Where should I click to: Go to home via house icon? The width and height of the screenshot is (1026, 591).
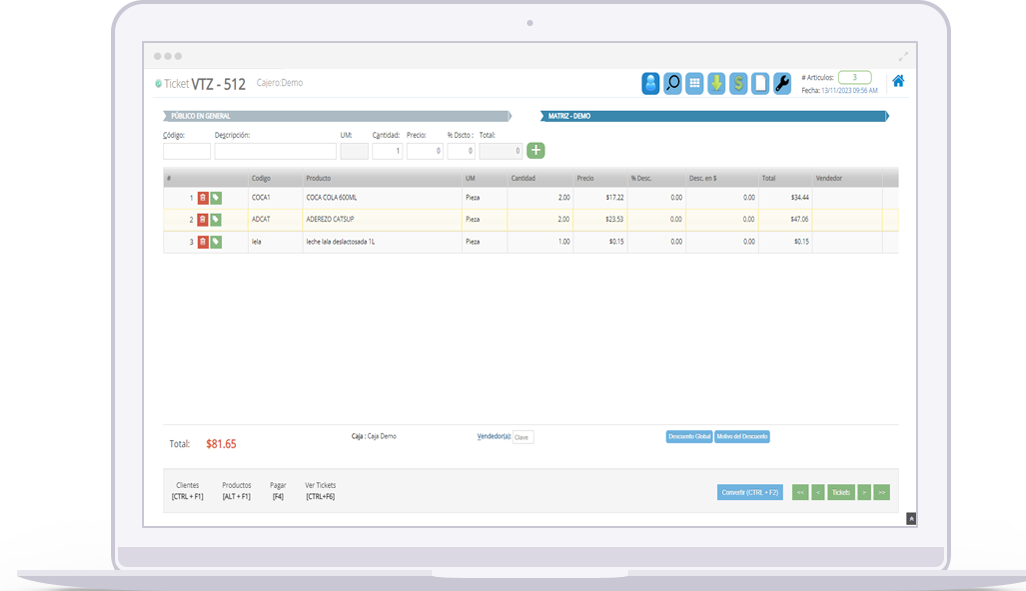point(898,81)
